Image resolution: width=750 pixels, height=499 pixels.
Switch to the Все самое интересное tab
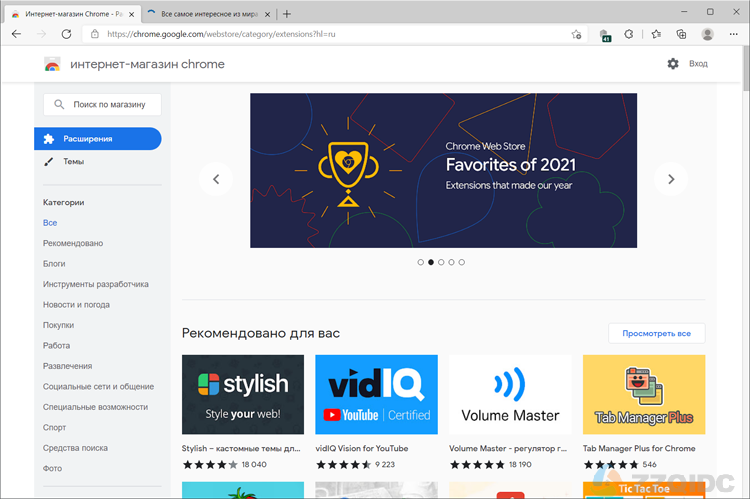pos(209,14)
